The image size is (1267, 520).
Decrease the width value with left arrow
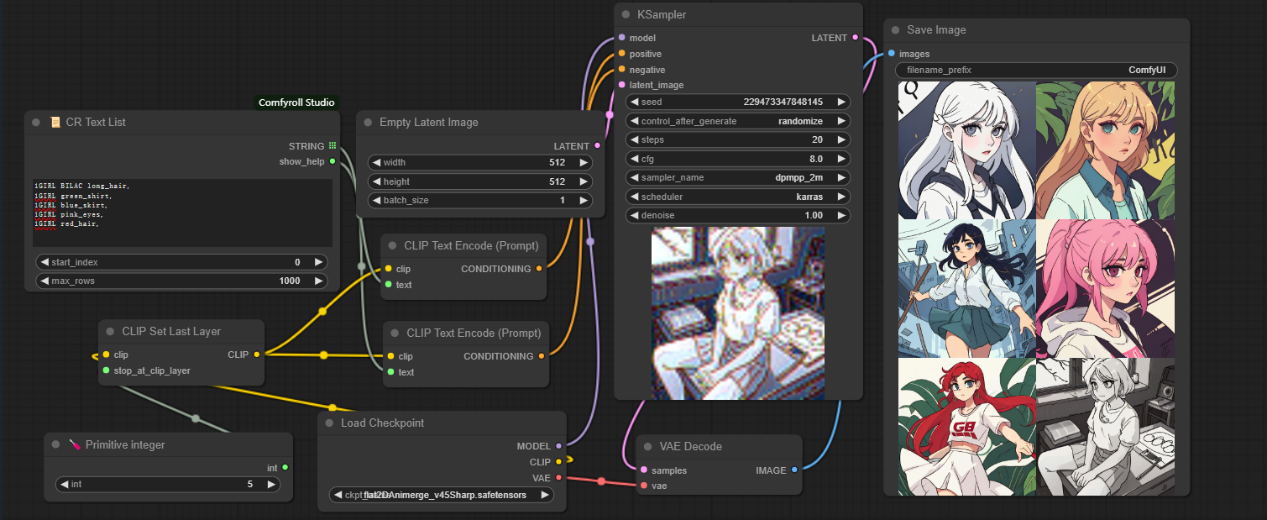(375, 162)
